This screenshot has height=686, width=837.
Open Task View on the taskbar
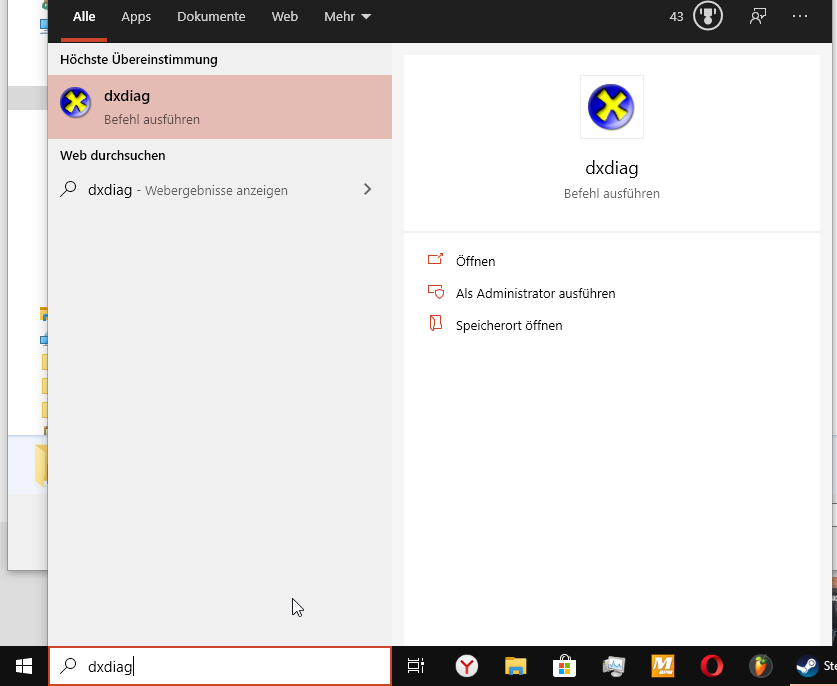pos(416,666)
